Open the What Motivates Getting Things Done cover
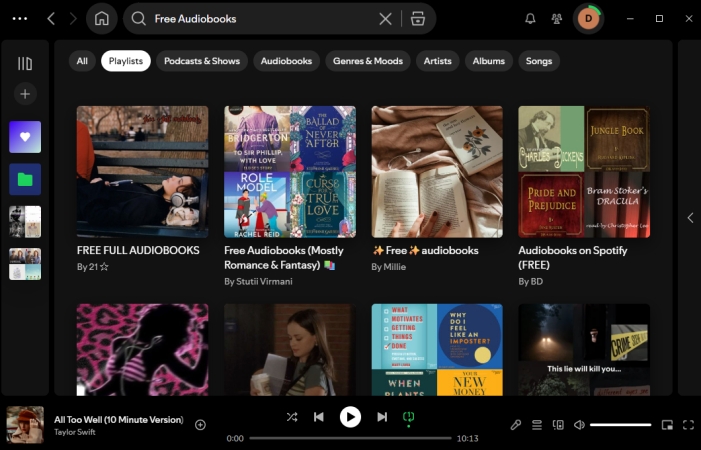This screenshot has height=450, width=701. coord(437,350)
